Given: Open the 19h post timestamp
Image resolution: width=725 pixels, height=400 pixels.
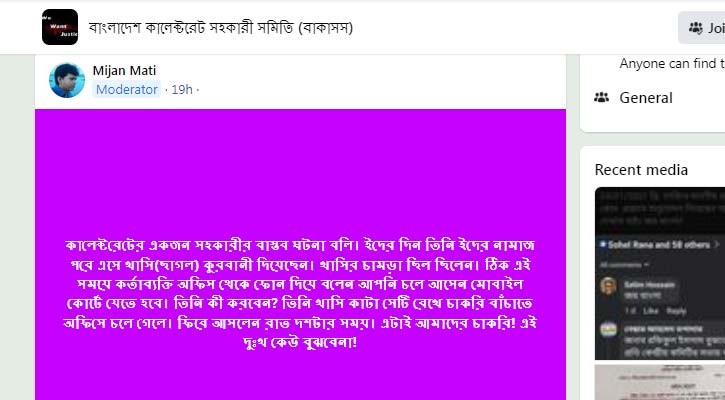Looking at the screenshot, I should point(182,89).
